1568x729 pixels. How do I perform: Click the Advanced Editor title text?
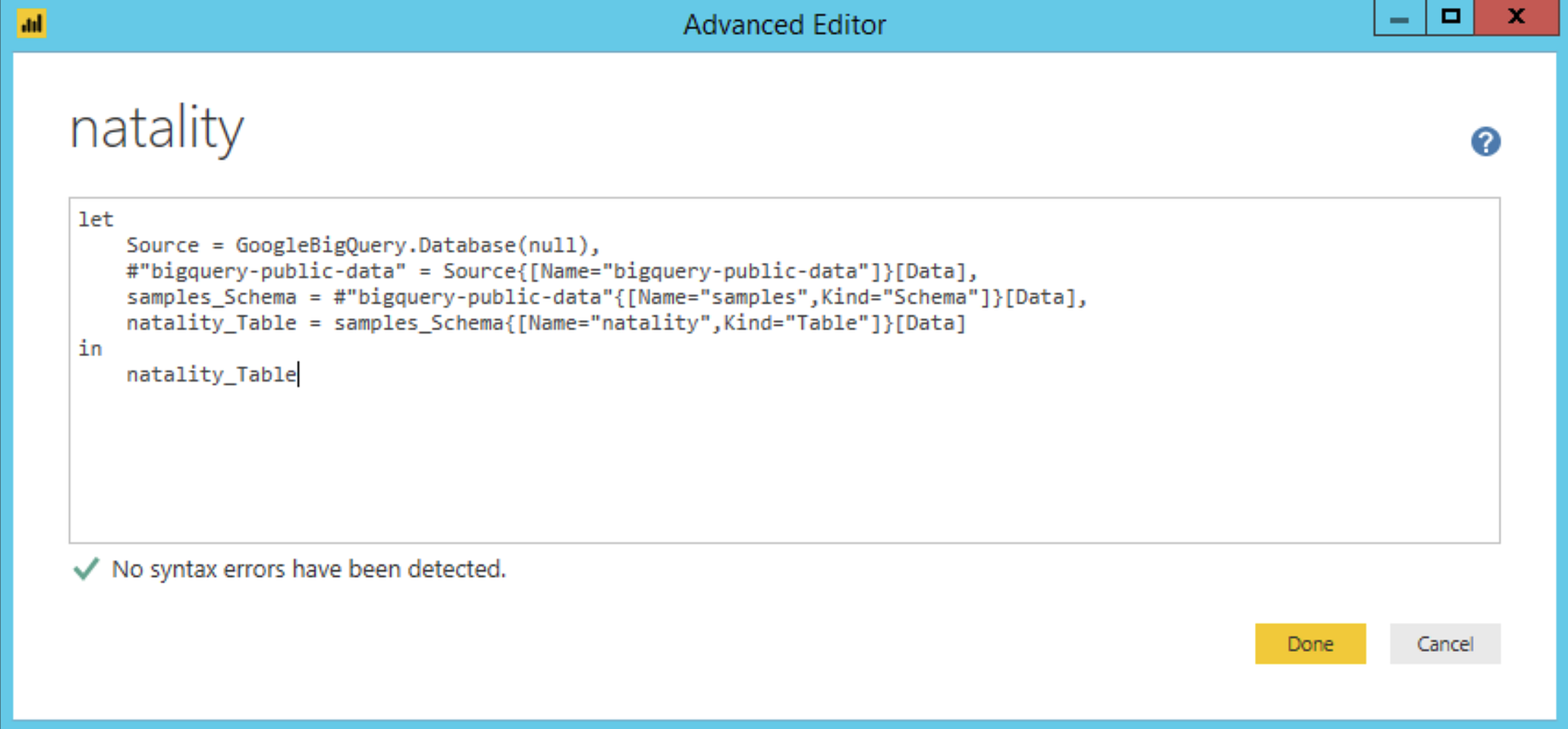(x=784, y=25)
